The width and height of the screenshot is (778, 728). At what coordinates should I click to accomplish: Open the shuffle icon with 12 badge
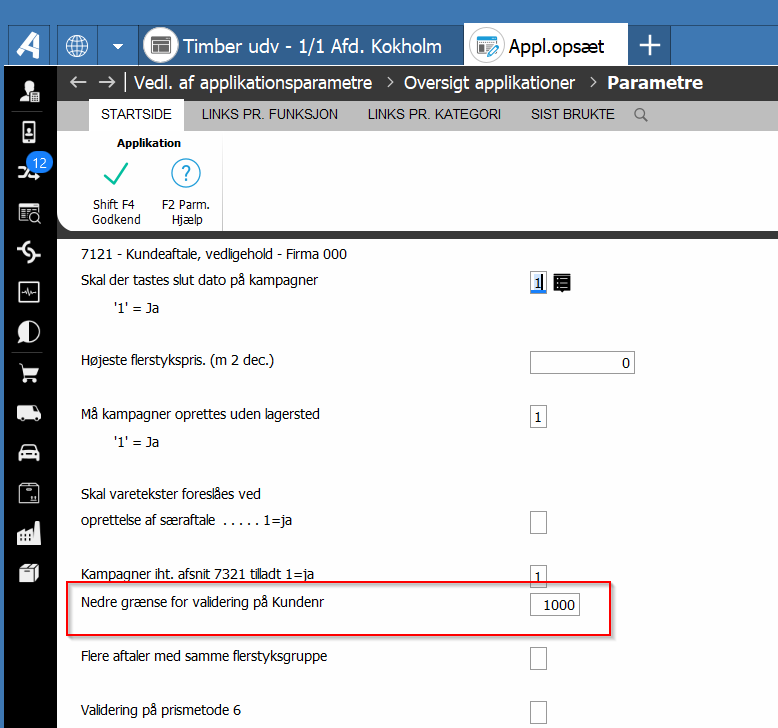tap(29, 172)
